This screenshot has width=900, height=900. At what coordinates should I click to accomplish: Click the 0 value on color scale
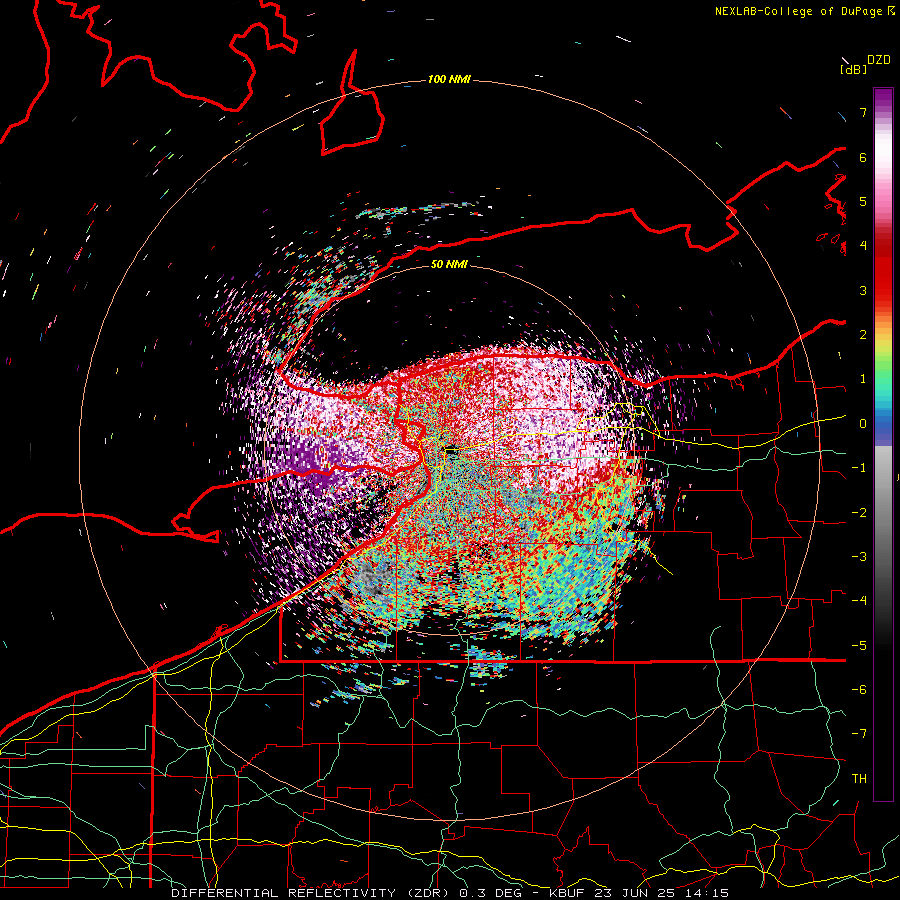pyautogui.click(x=863, y=424)
